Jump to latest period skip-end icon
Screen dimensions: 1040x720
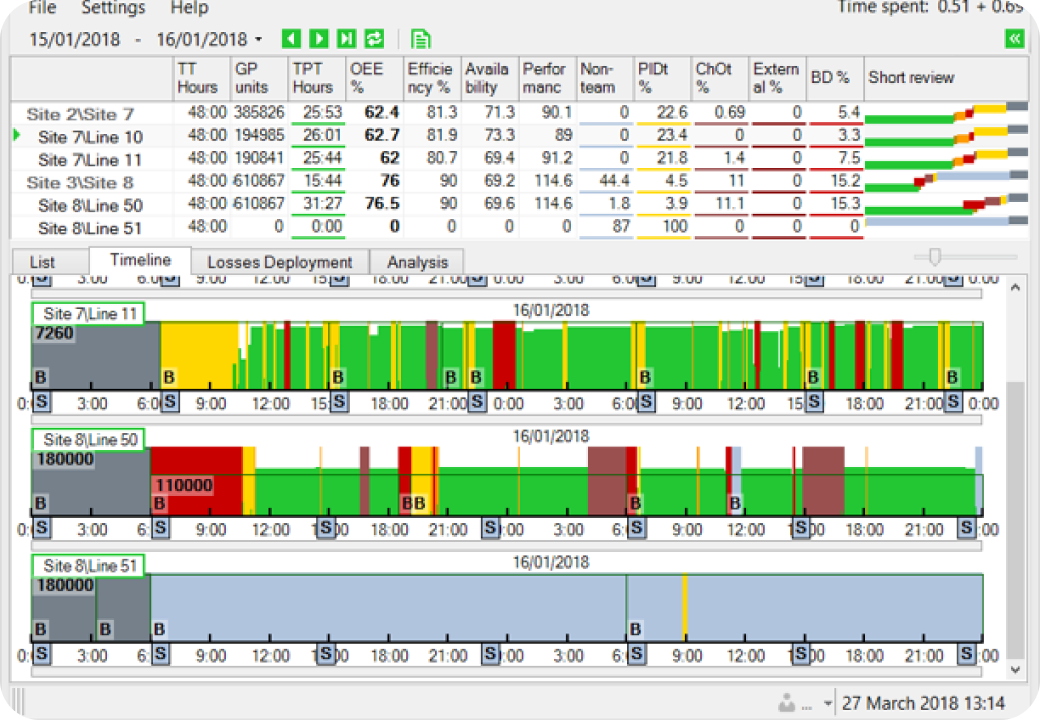pyautogui.click(x=347, y=39)
